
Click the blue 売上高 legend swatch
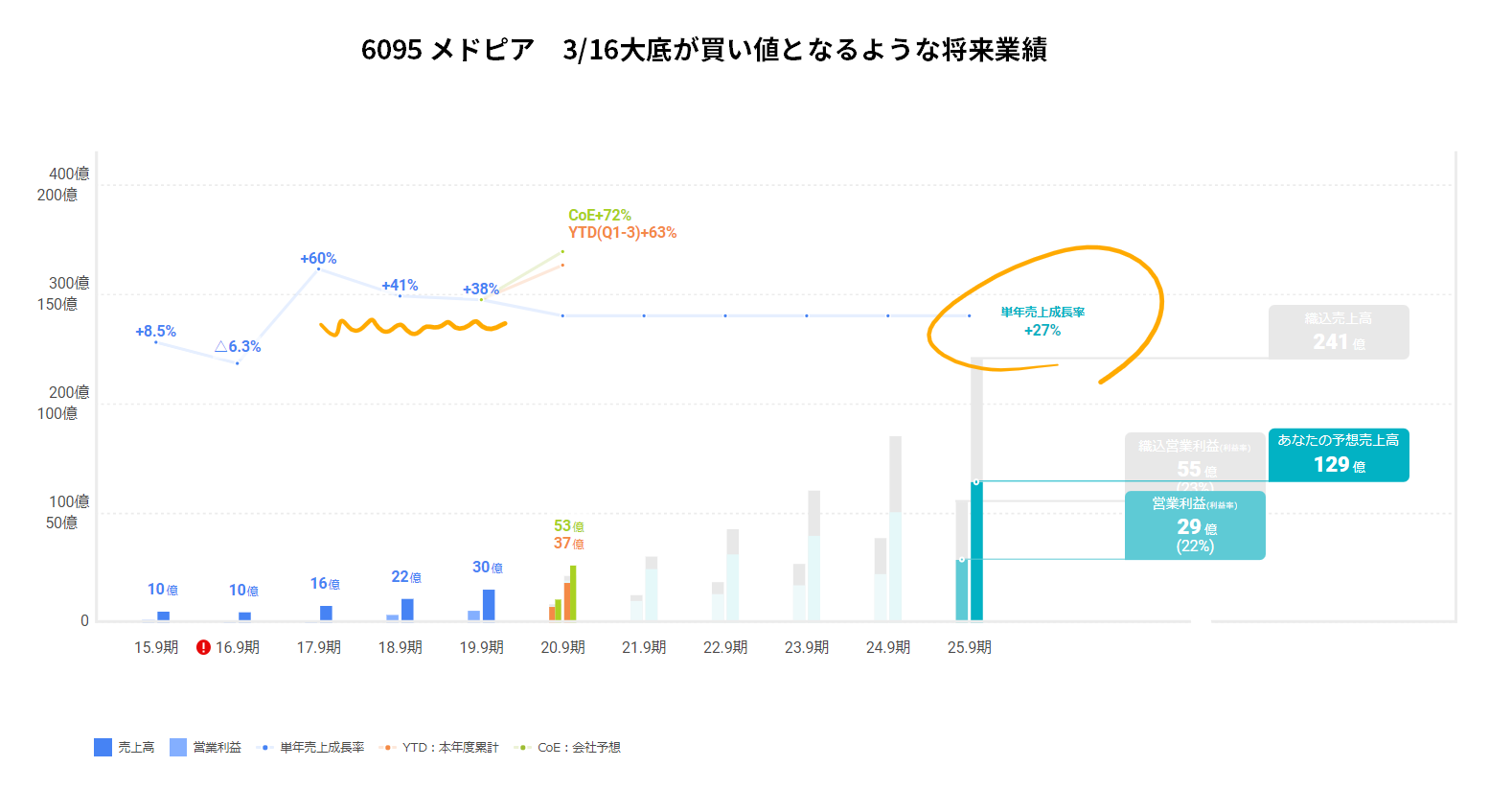tap(103, 747)
